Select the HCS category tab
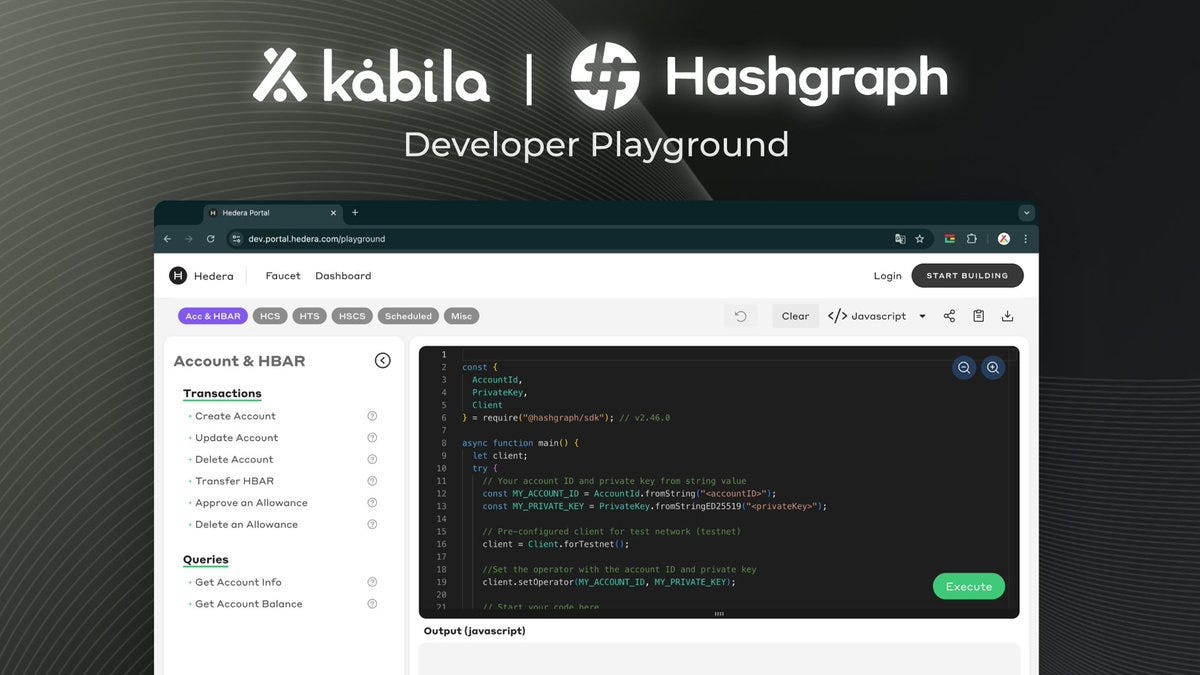The width and height of the screenshot is (1200, 675). tap(270, 316)
